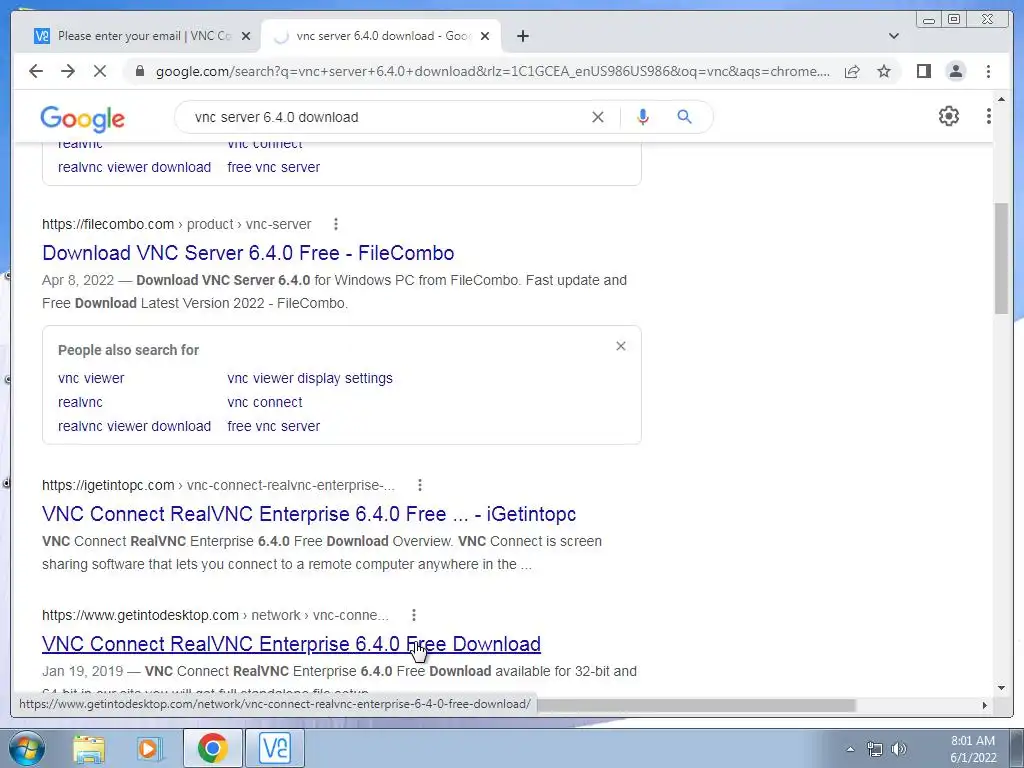Click the getintodesktop.com breadcrumb URL
The width and height of the screenshot is (1024, 768).
click(215, 615)
